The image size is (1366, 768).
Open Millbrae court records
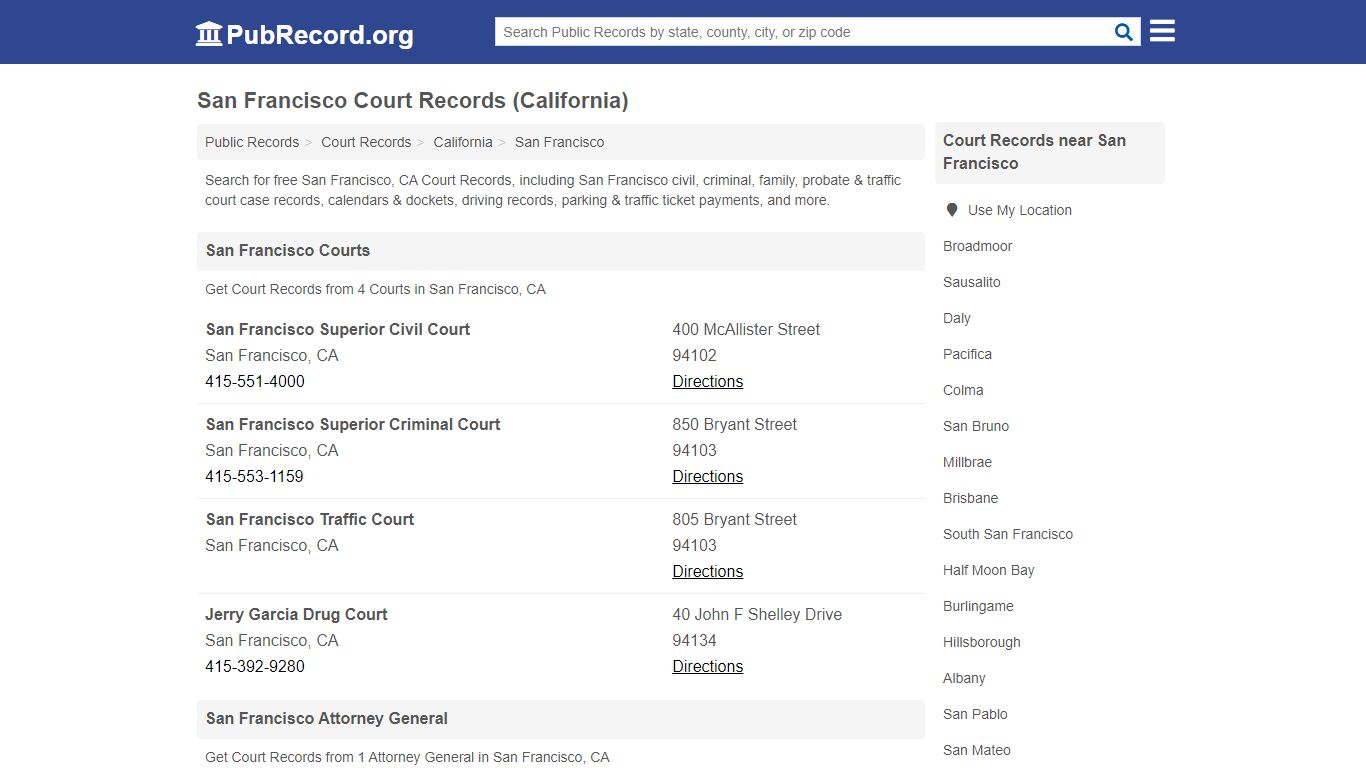pyautogui.click(x=967, y=462)
